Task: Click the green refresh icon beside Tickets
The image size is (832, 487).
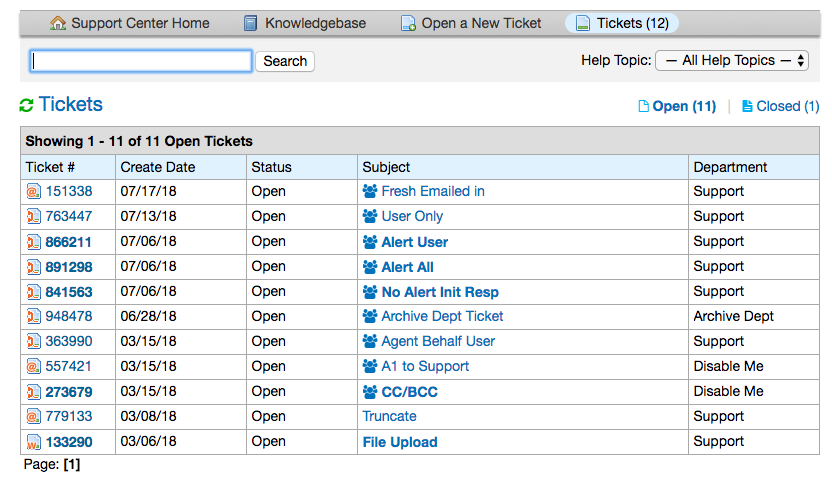Action: [x=27, y=105]
